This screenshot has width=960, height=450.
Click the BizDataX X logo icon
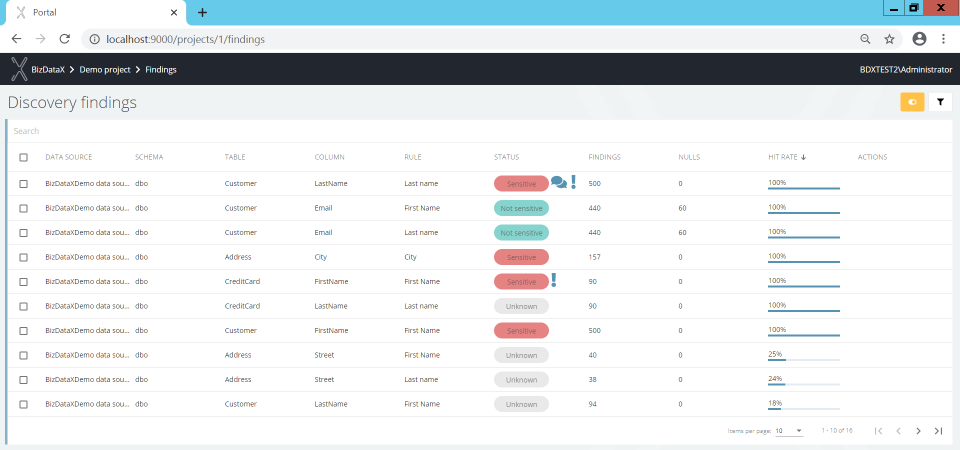point(20,69)
